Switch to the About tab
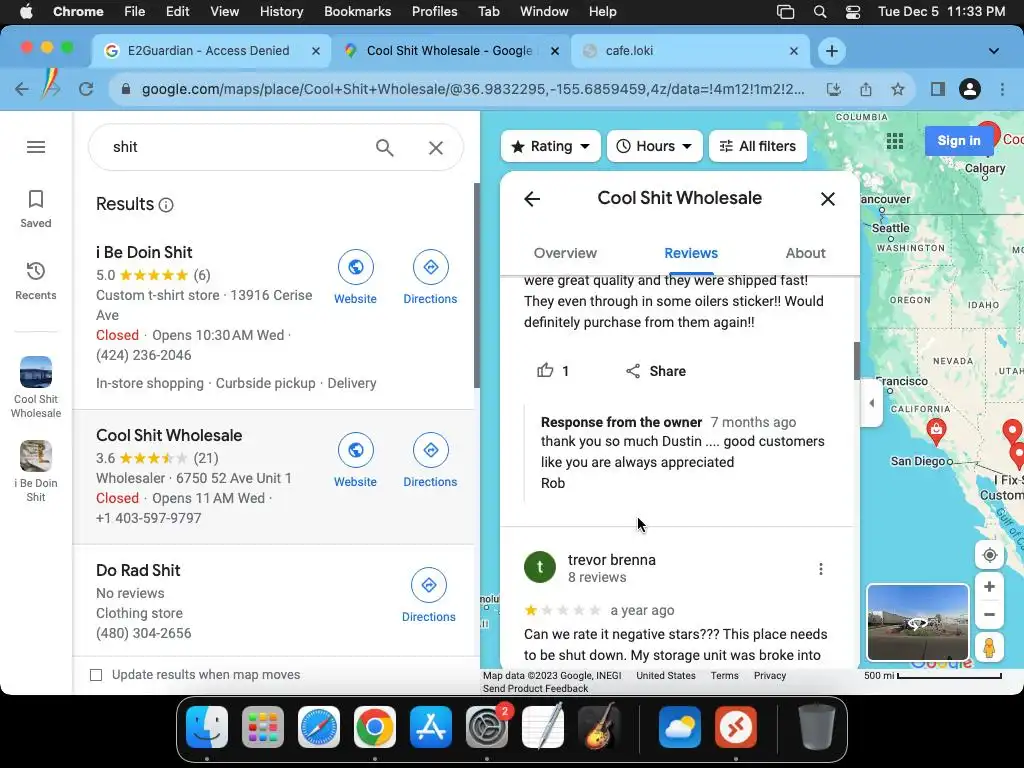 click(x=805, y=253)
